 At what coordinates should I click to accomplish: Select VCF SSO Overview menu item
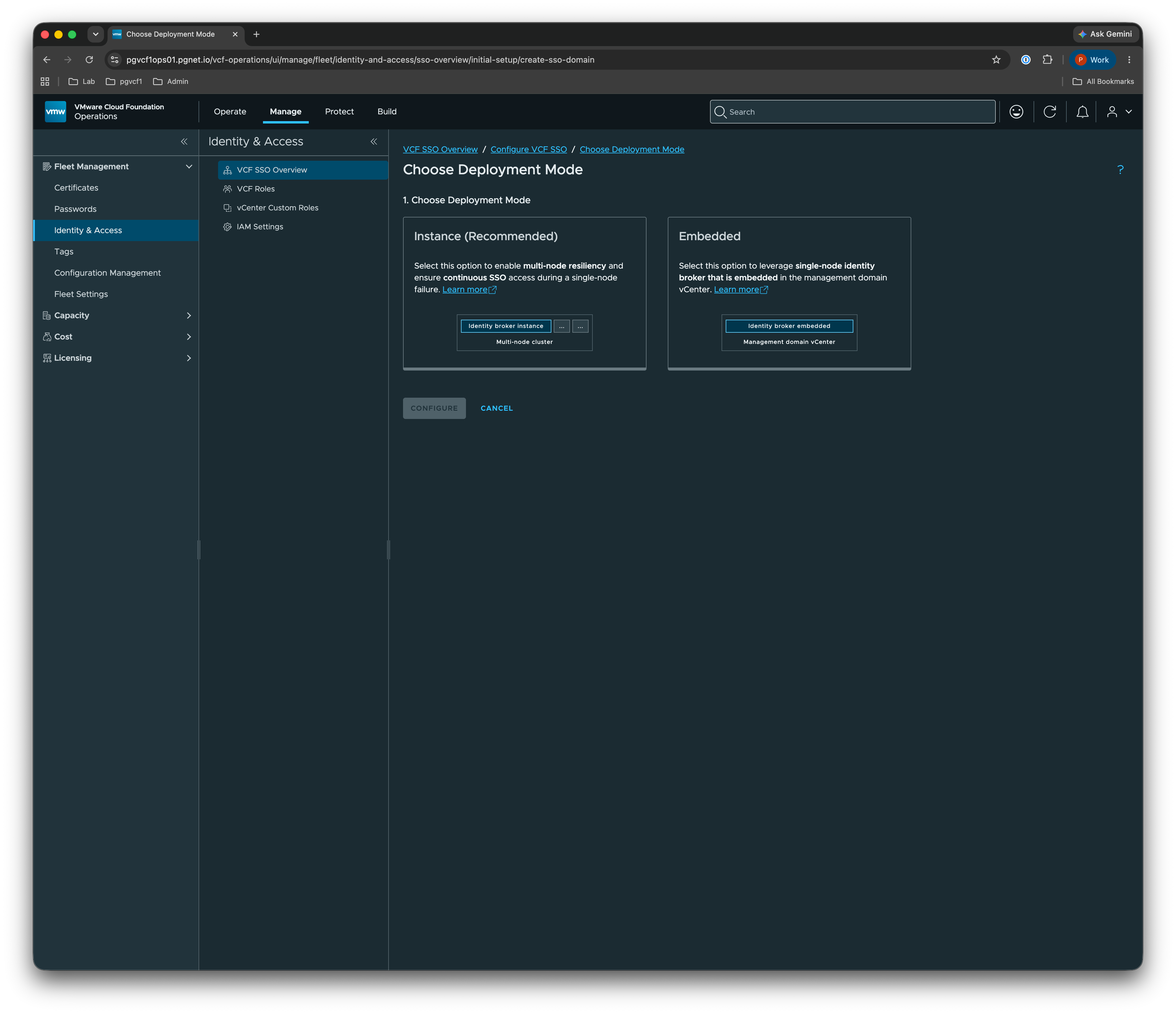(303, 170)
